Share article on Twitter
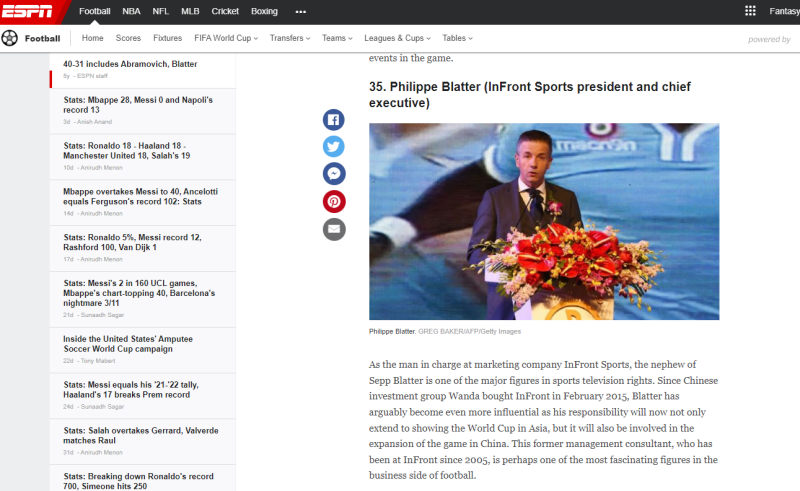Image resolution: width=800 pixels, height=491 pixels. pos(334,147)
